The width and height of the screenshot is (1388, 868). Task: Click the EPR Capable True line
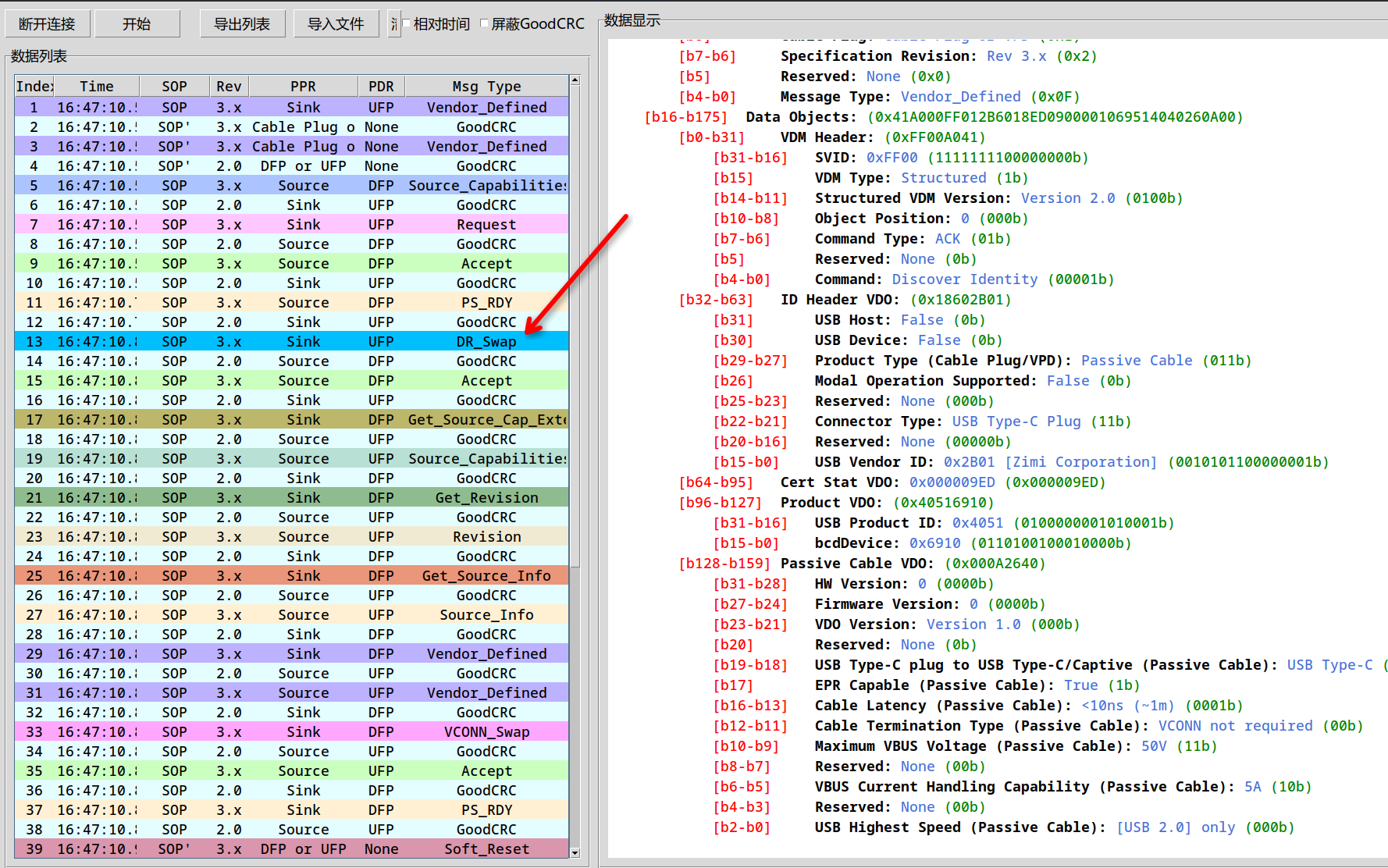pyautogui.click(x=927, y=685)
